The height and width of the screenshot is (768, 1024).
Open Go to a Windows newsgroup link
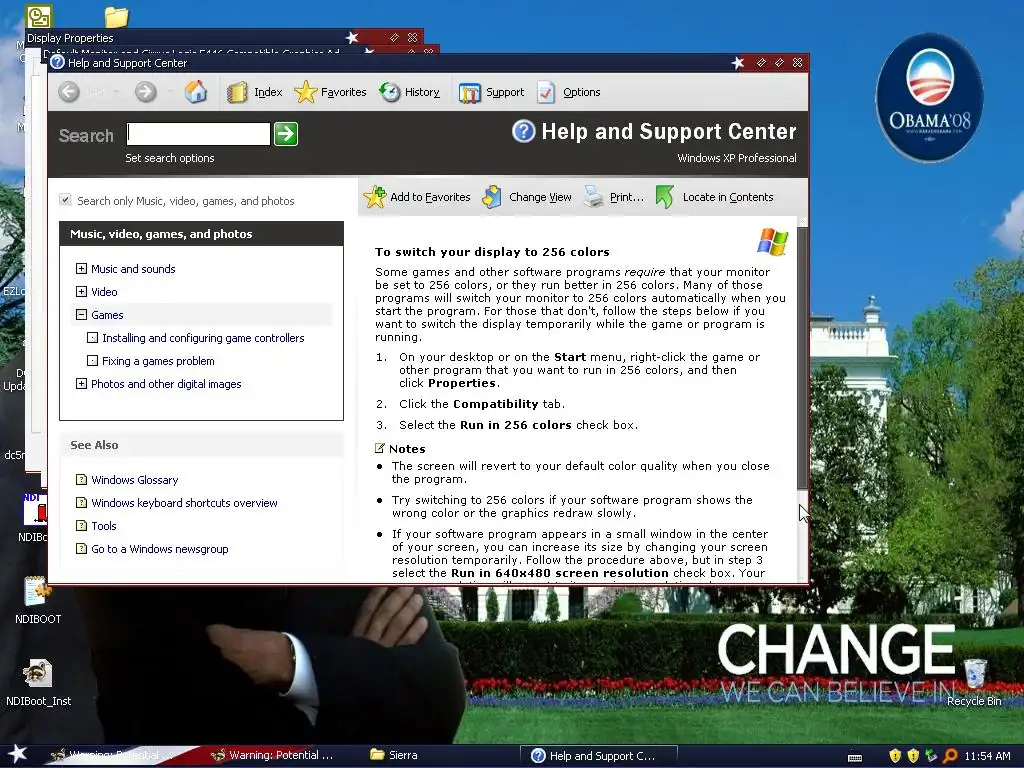click(x=160, y=549)
